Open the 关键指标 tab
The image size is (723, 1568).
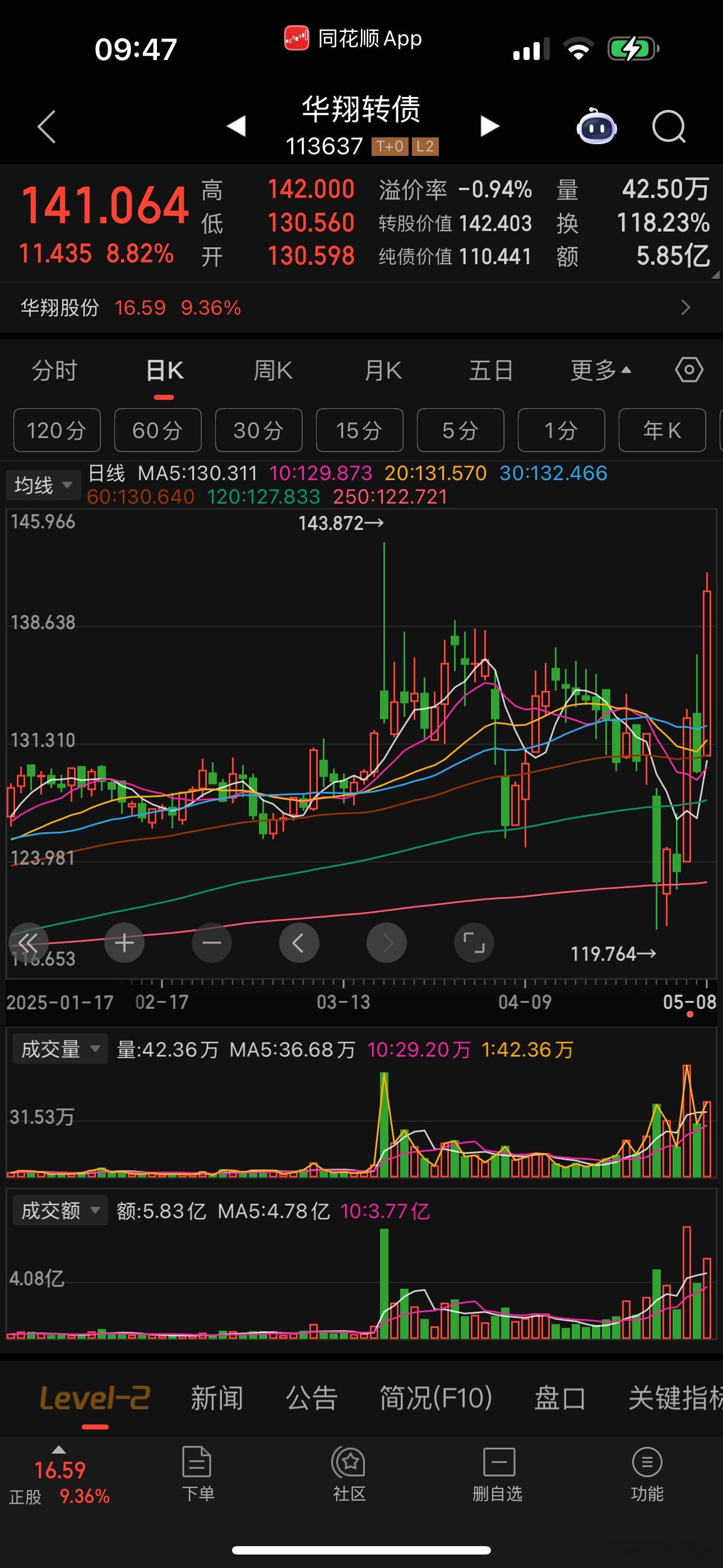pos(675,1398)
